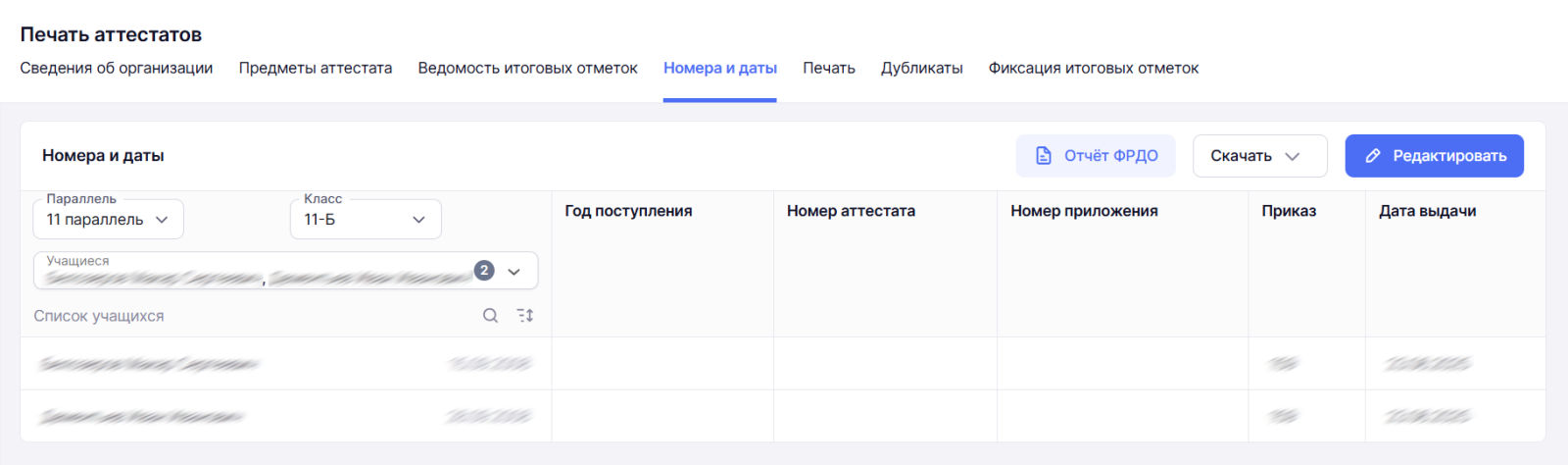Open the Параллель dropdown
Screen dimensions: 1568x465
pyautogui.click(x=108, y=219)
